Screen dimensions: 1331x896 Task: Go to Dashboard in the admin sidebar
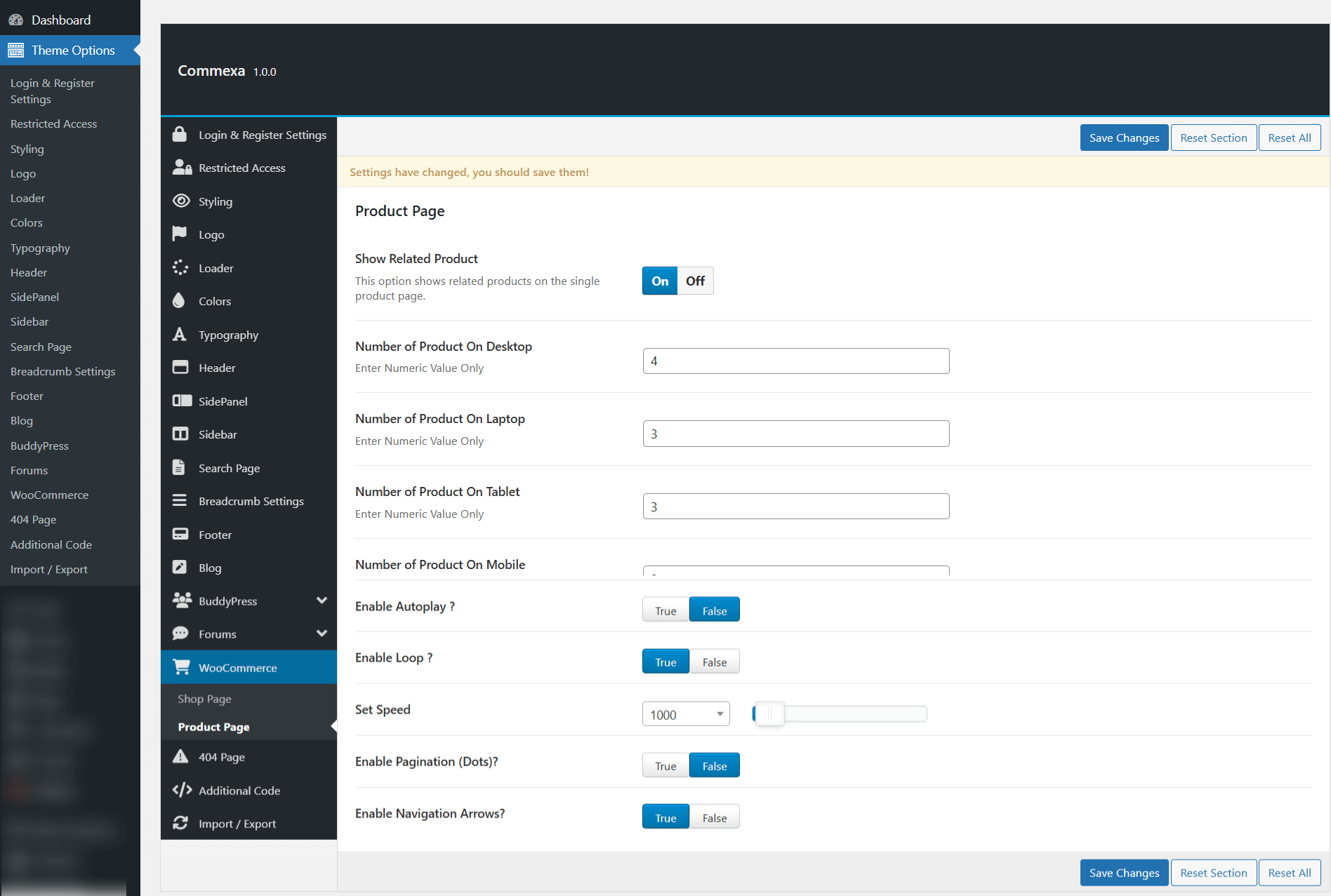tap(60, 20)
